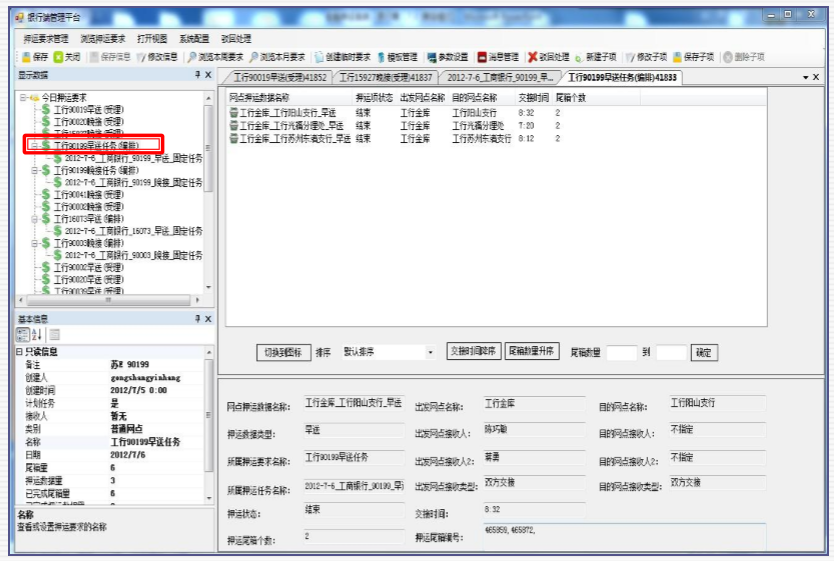Open the 打开视图 menu
The image size is (834, 561).
pos(152,39)
